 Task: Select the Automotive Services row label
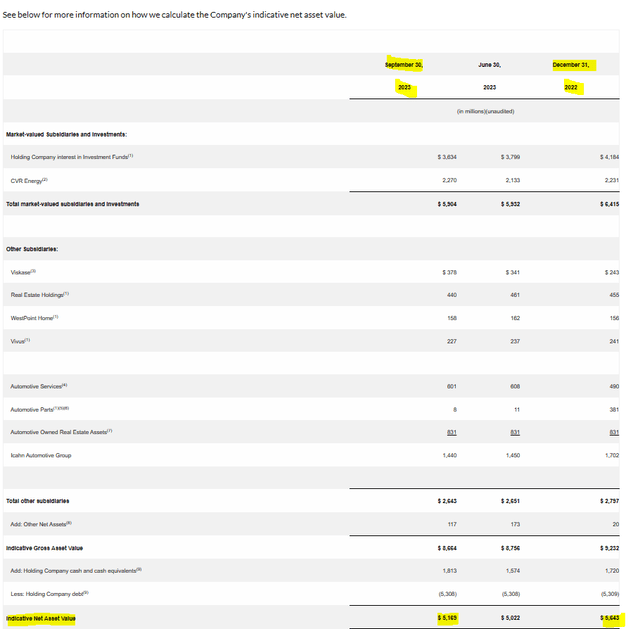click(38, 386)
